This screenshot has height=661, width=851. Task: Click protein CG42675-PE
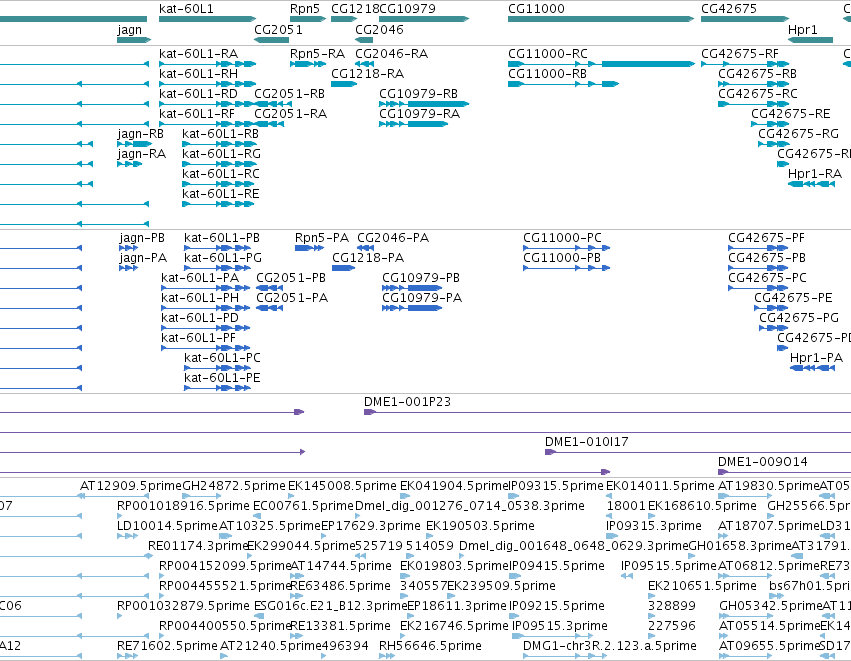793,298
